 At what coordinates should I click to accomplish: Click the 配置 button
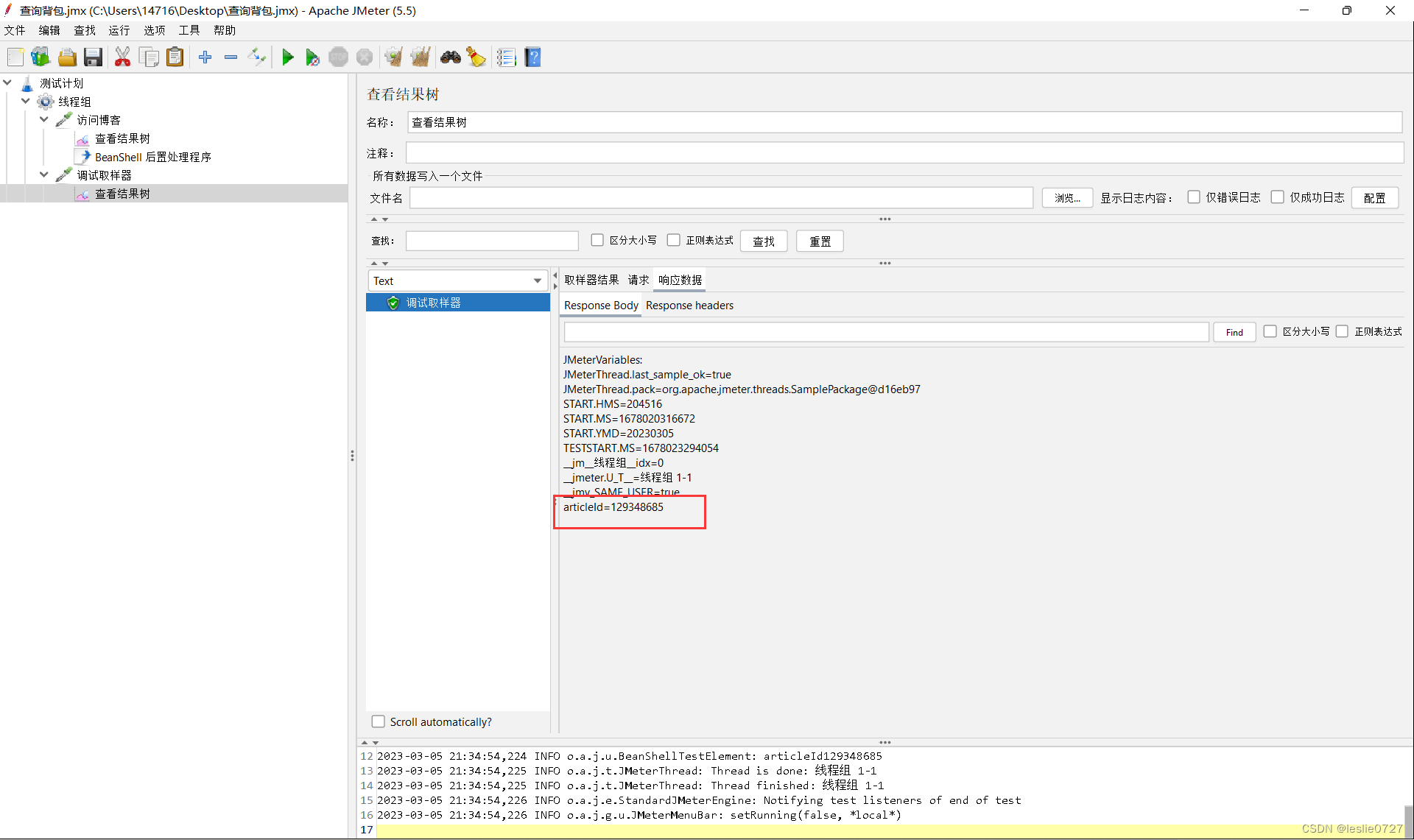(x=1374, y=198)
